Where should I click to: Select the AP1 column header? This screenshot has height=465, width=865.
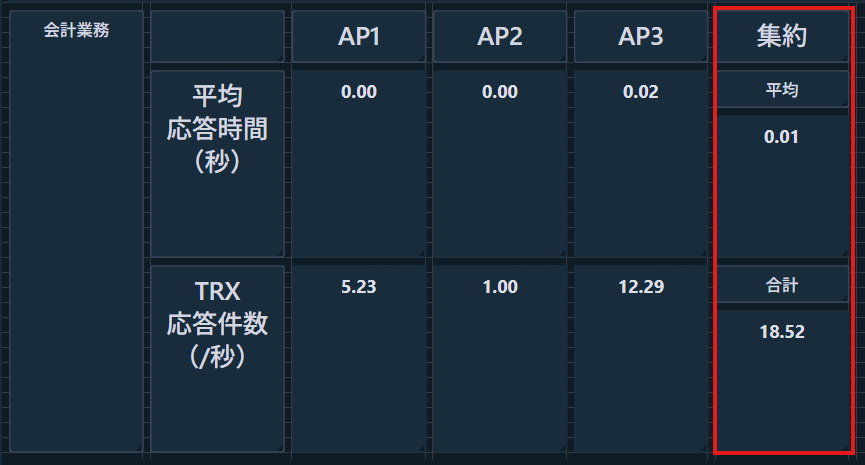click(x=358, y=37)
